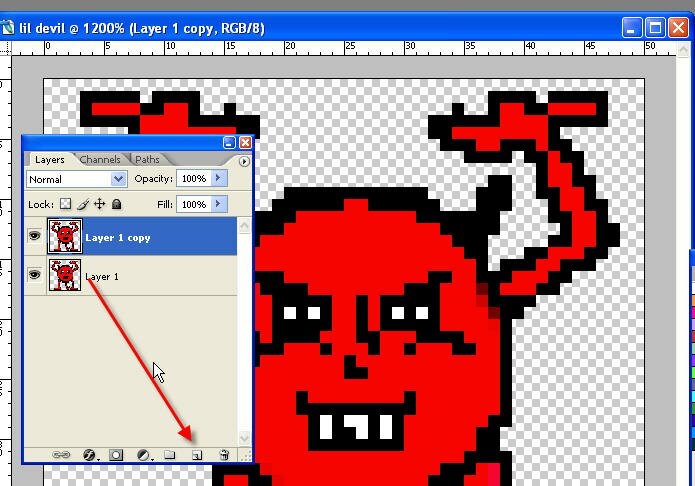
Task: Select the Layer 1 name
Action: coord(102,277)
